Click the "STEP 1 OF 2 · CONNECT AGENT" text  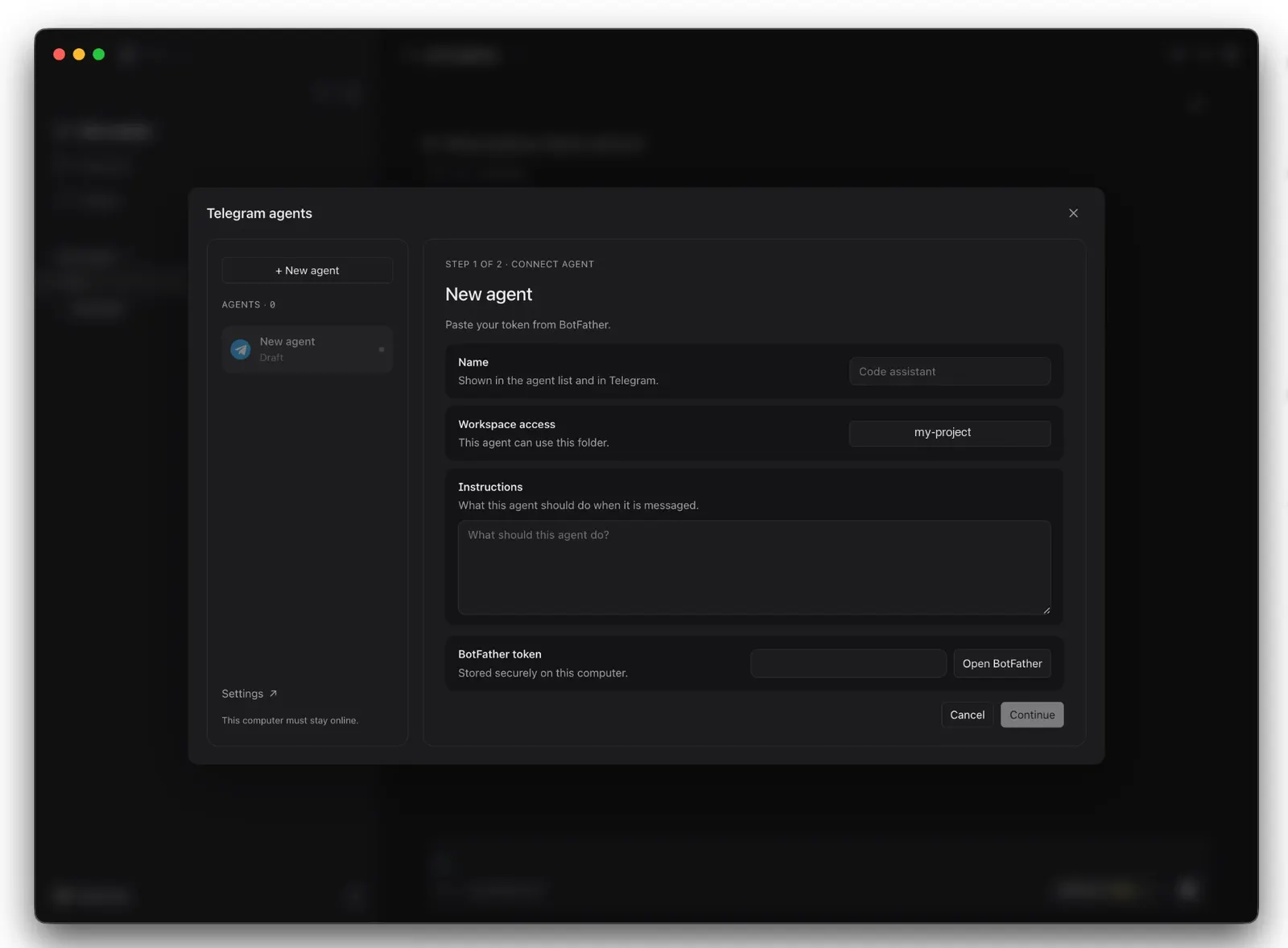click(x=519, y=264)
